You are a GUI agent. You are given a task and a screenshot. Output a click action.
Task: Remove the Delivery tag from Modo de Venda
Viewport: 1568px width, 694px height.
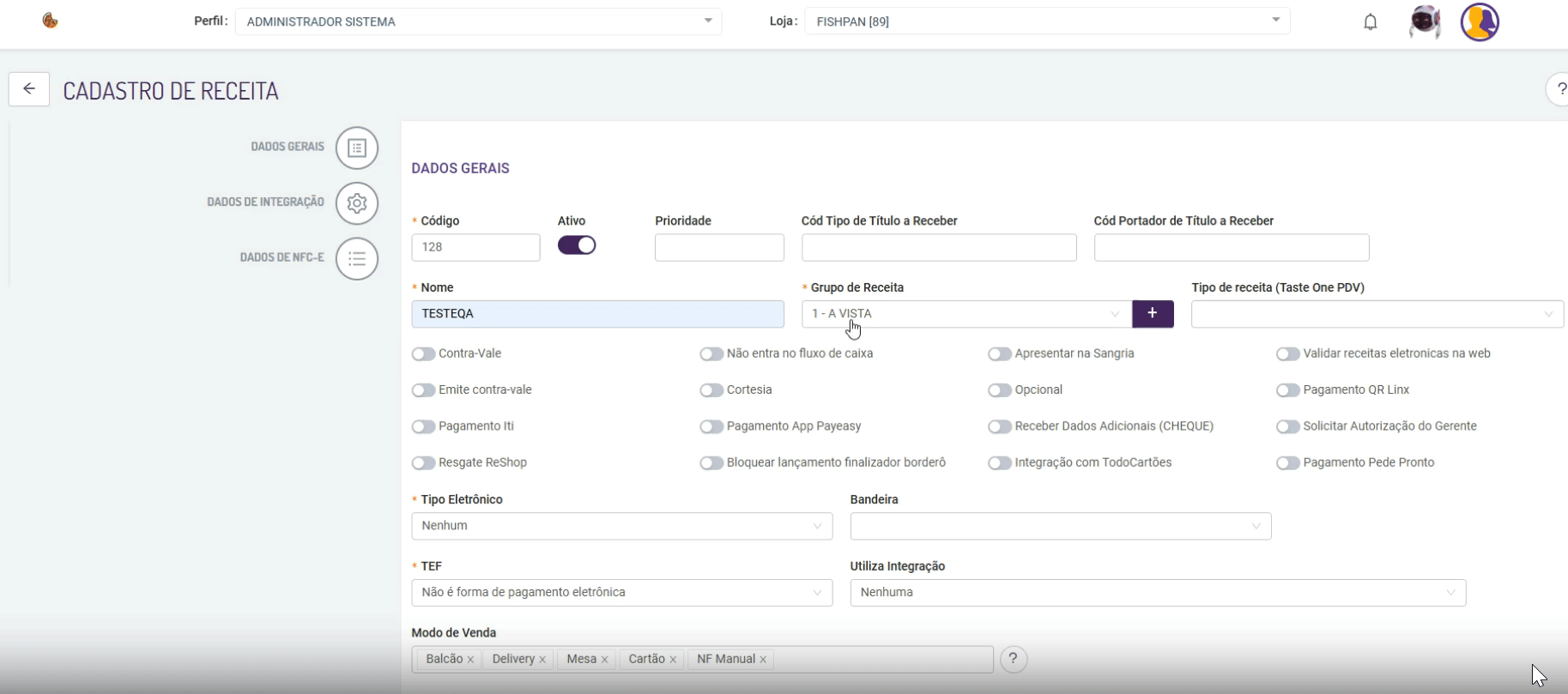pos(542,660)
